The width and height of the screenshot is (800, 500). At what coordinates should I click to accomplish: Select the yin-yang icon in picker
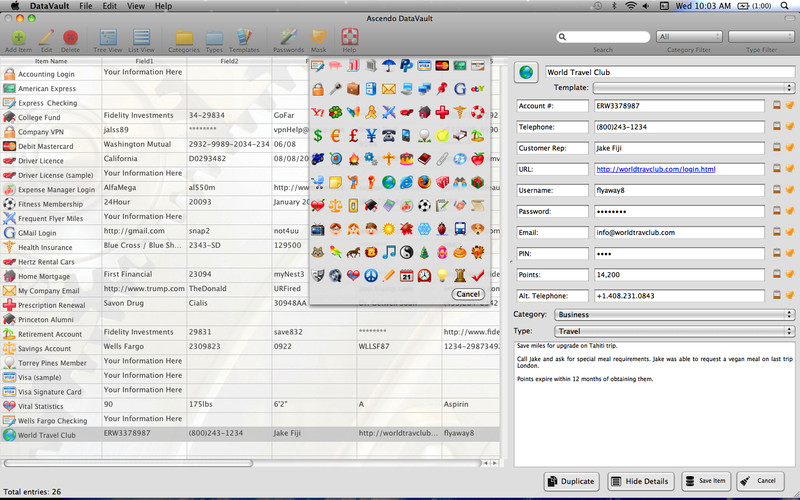click(406, 252)
